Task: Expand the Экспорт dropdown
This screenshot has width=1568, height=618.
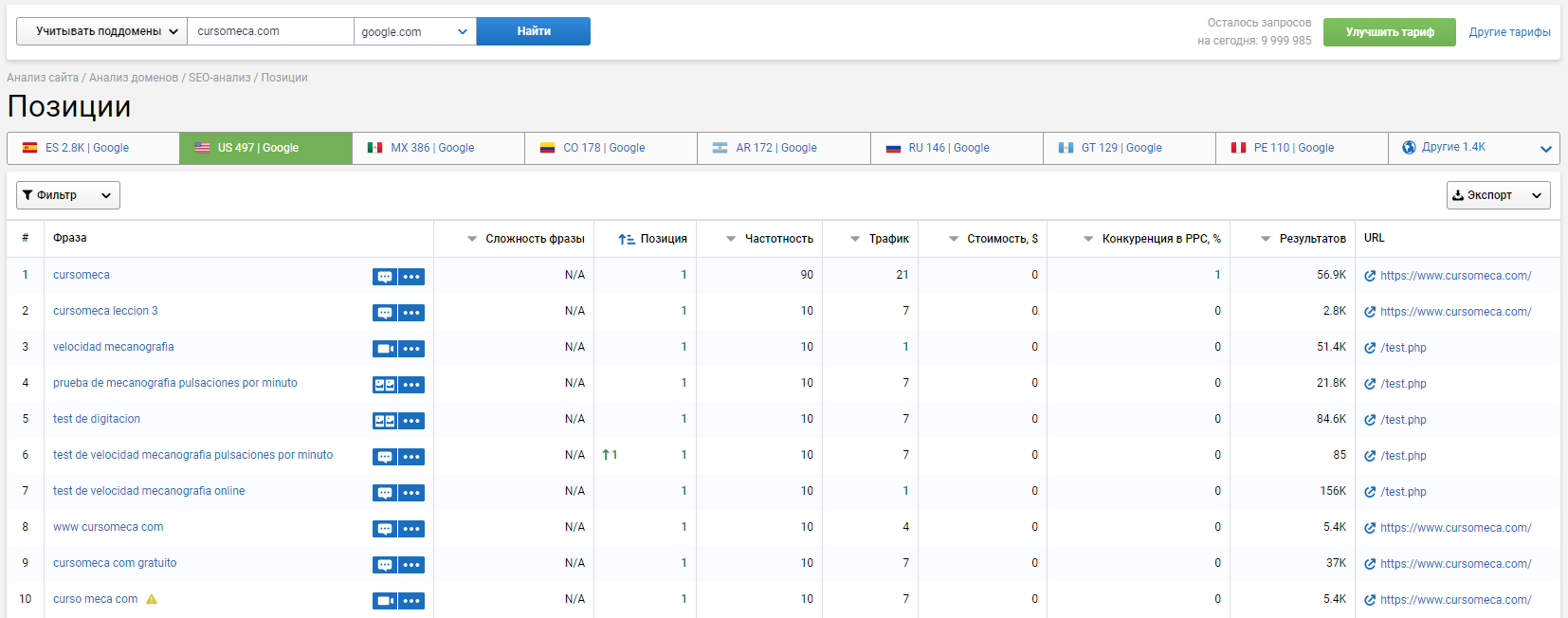Action: click(x=1498, y=195)
